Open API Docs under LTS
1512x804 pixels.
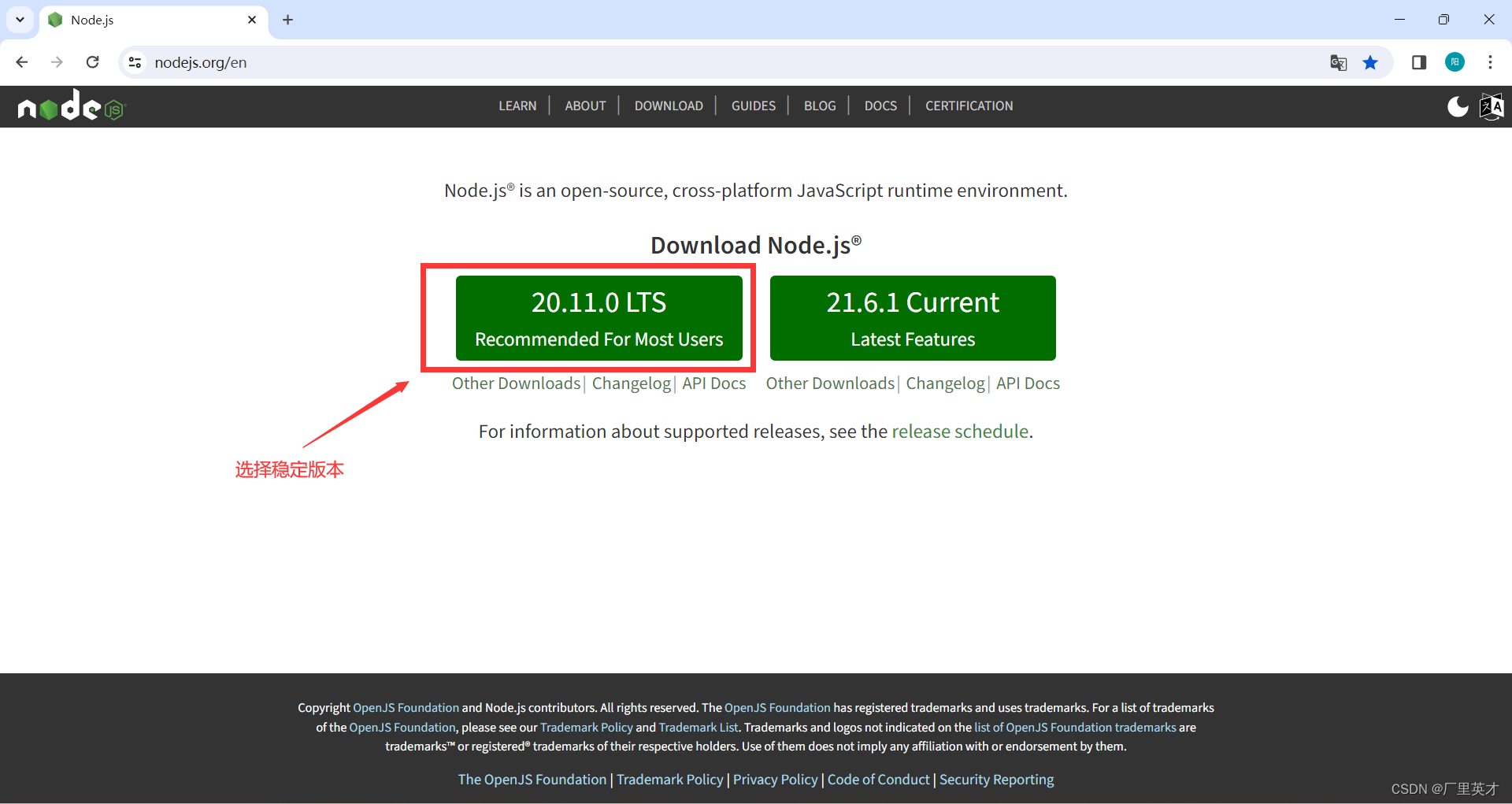point(714,383)
